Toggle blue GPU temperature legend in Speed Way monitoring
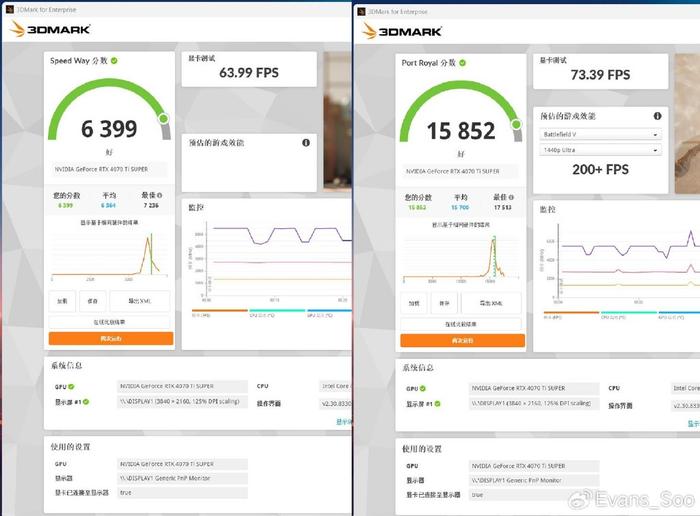This screenshot has height=516, width=700. point(329,312)
